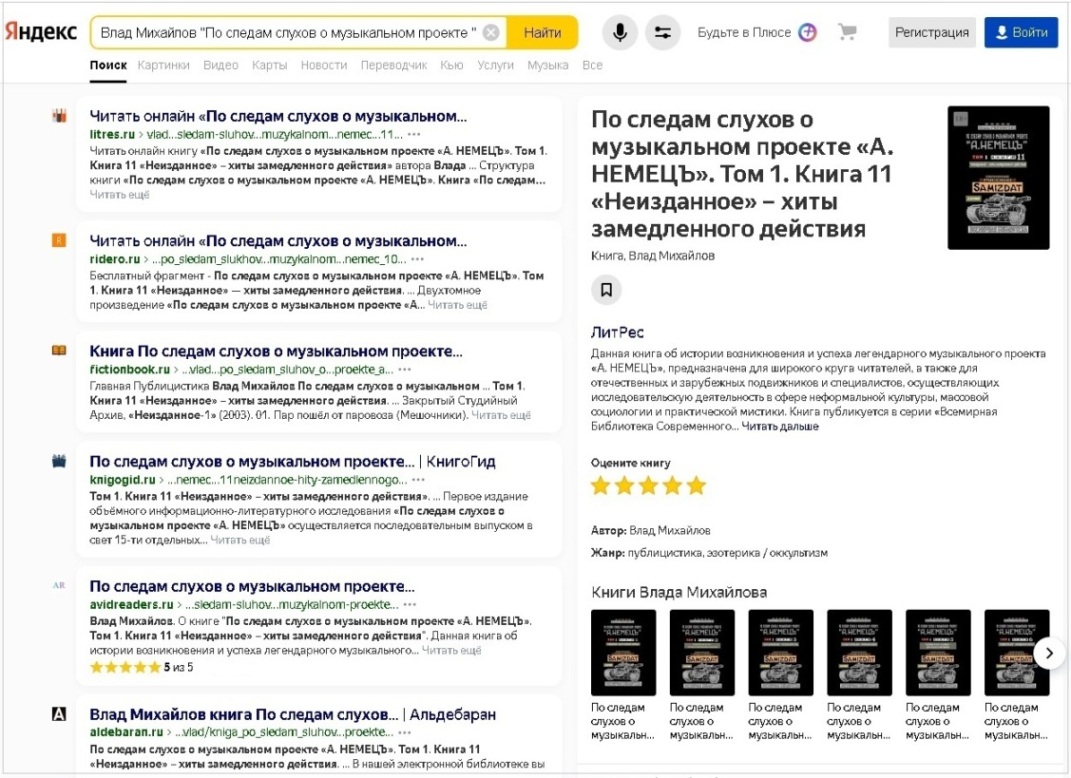Clear the search query with the X icon
This screenshot has height=778, width=1071.
click(x=490, y=32)
